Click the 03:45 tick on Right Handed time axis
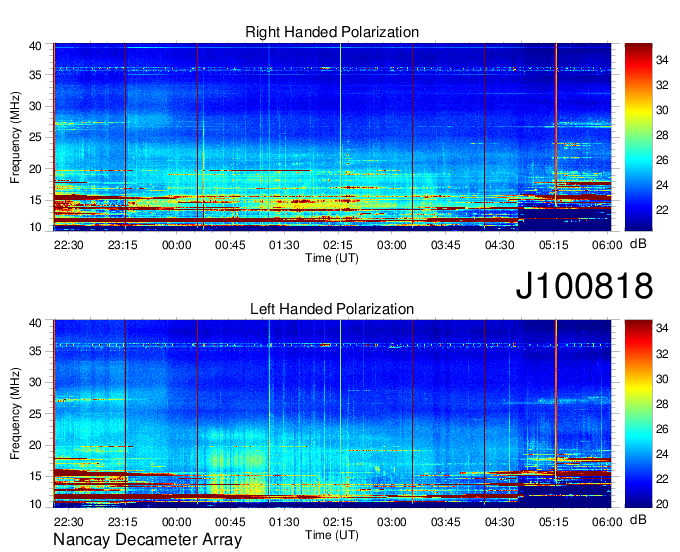Viewport: 680px width, 552px height. point(445,245)
